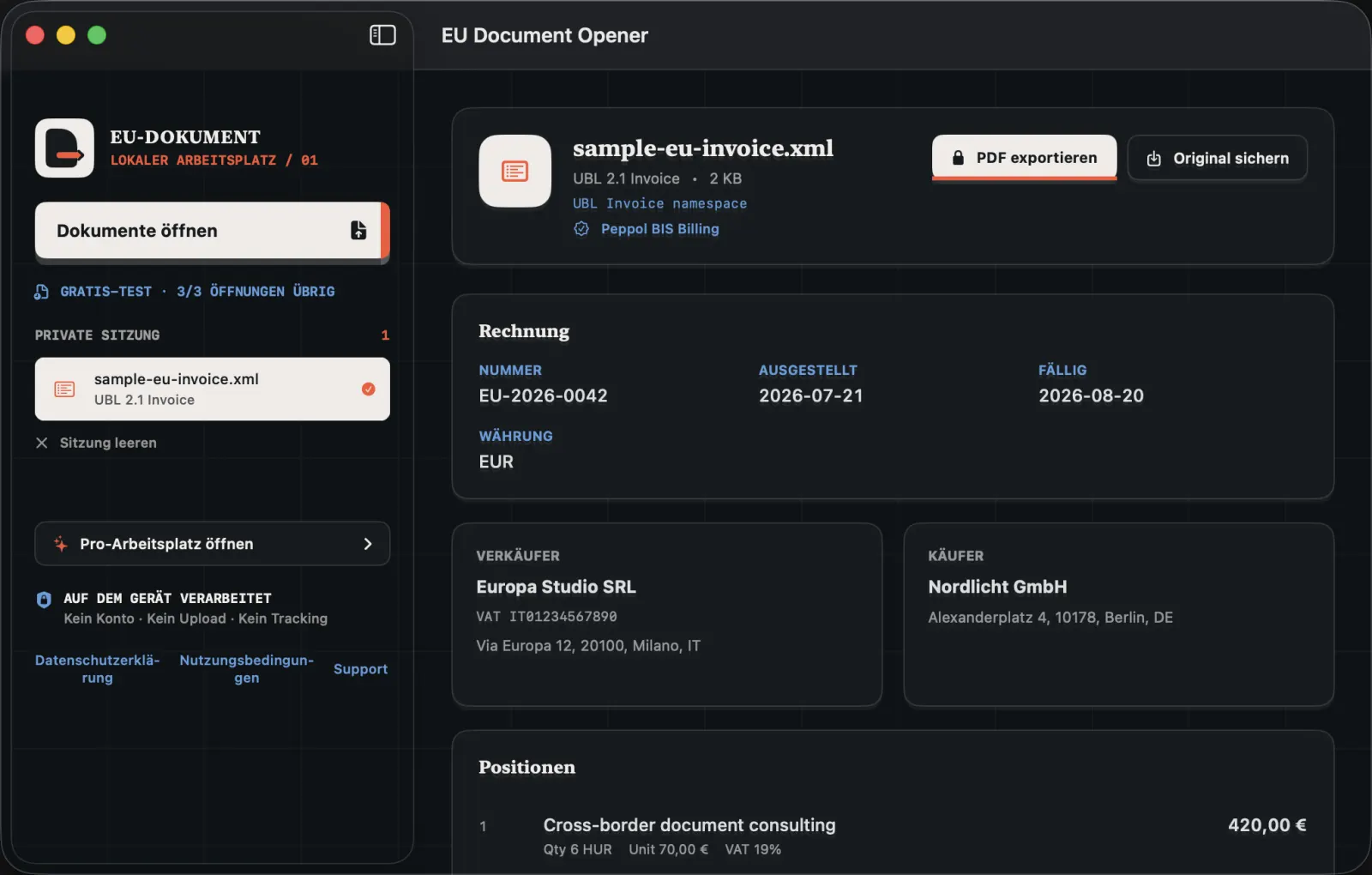Expand Pro-Arbeitsplatz öffnen chevron arrow
The height and width of the screenshot is (875, 1372).
[368, 544]
